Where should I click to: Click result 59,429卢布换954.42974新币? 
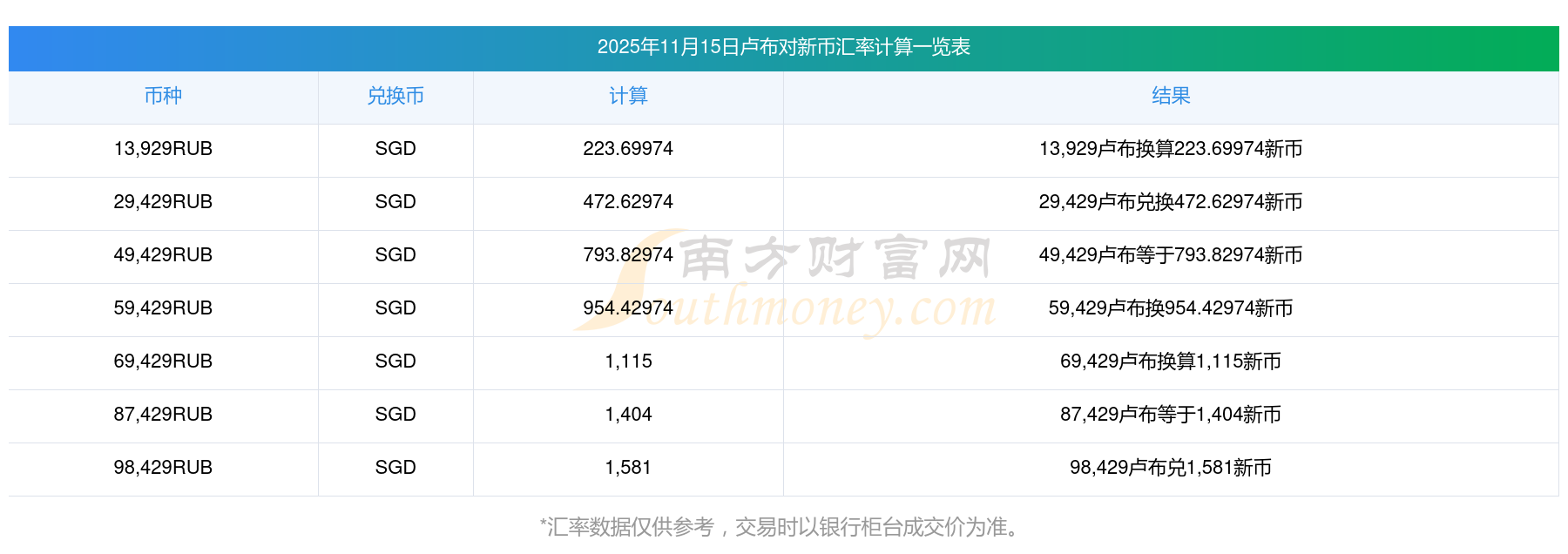click(1171, 308)
